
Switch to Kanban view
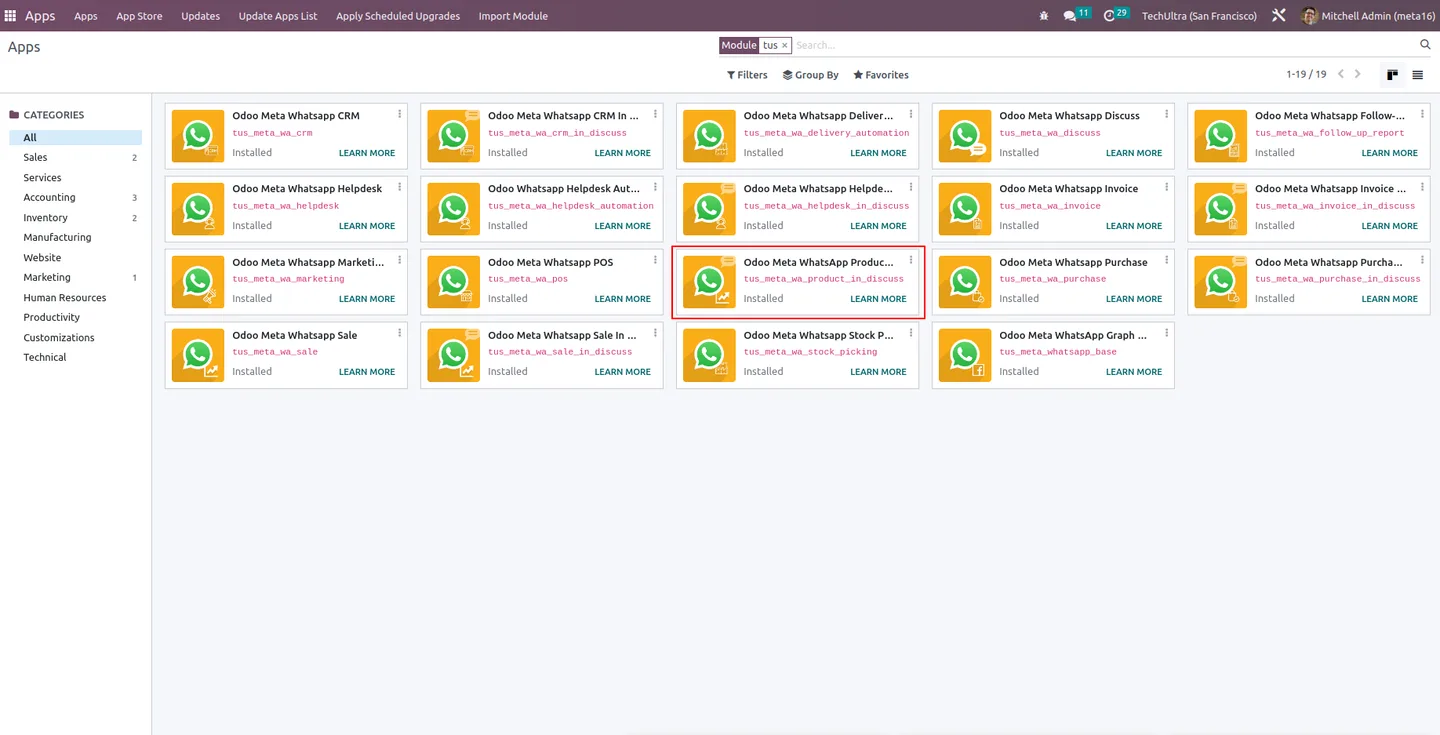pos(1392,75)
